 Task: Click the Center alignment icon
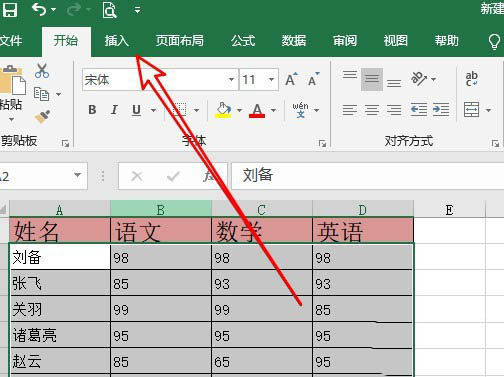coord(372,110)
